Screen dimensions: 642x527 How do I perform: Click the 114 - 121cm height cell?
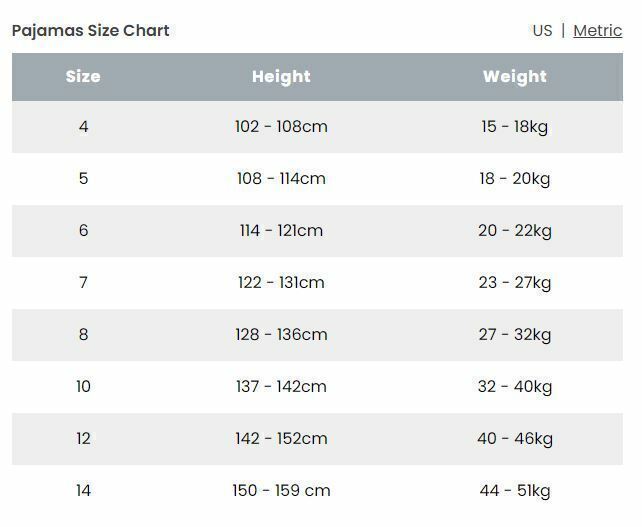click(x=281, y=231)
